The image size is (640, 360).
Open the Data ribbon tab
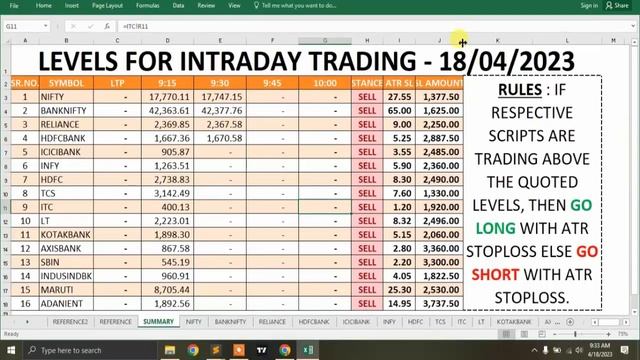[x=178, y=5]
